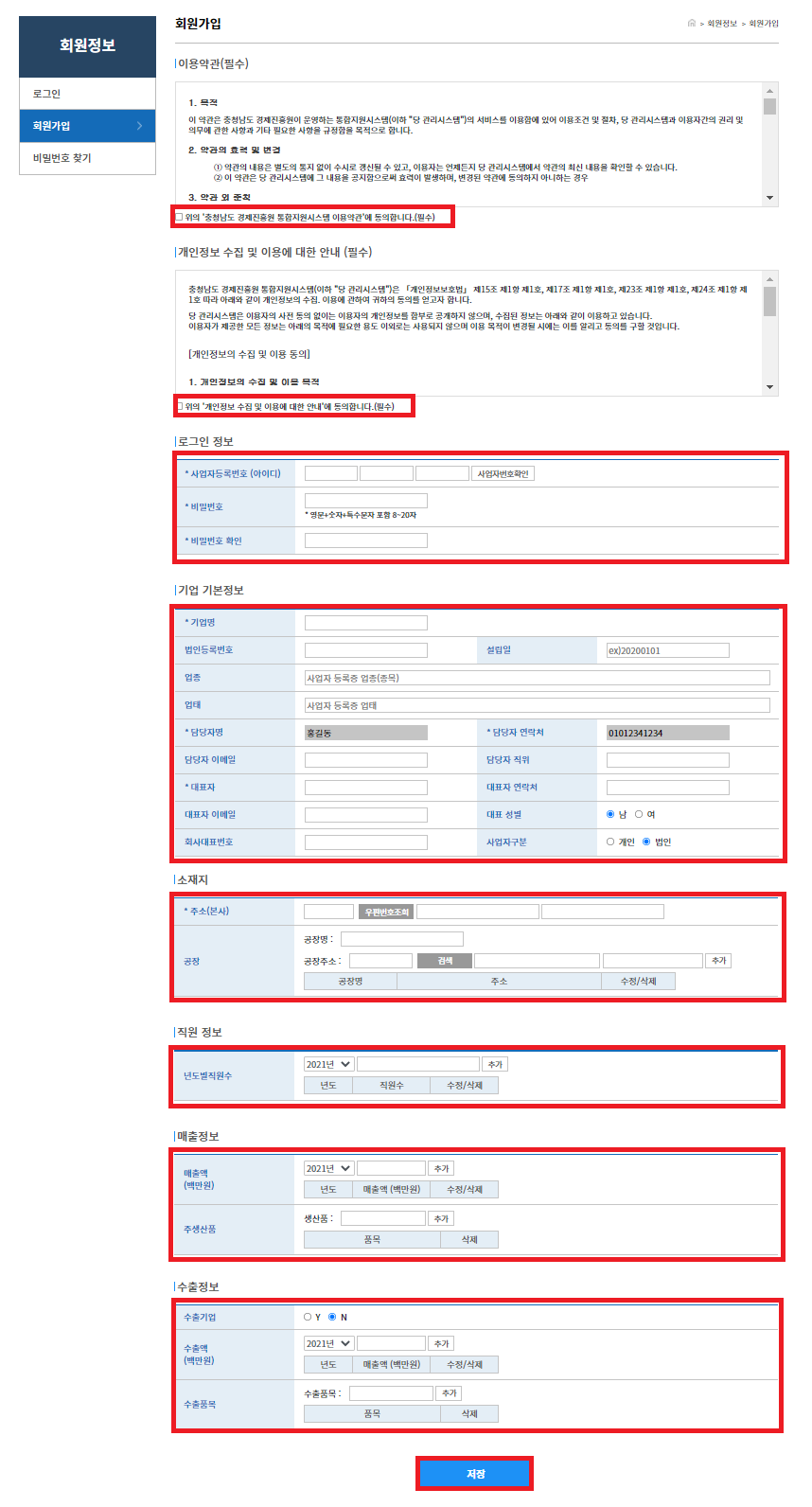
Task: Click the 회사대표번호 input field
Action: coord(366,842)
